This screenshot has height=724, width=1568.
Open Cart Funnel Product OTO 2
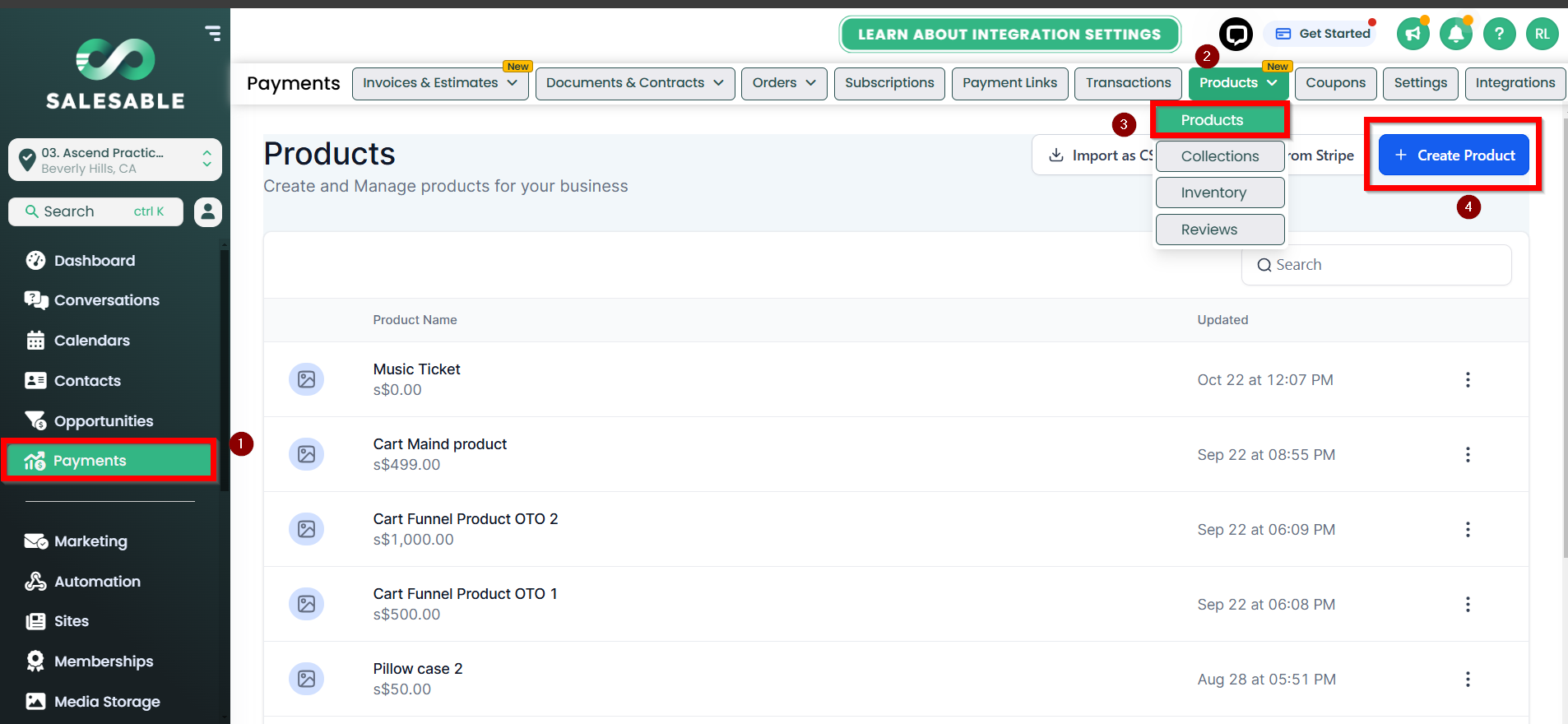pos(466,519)
